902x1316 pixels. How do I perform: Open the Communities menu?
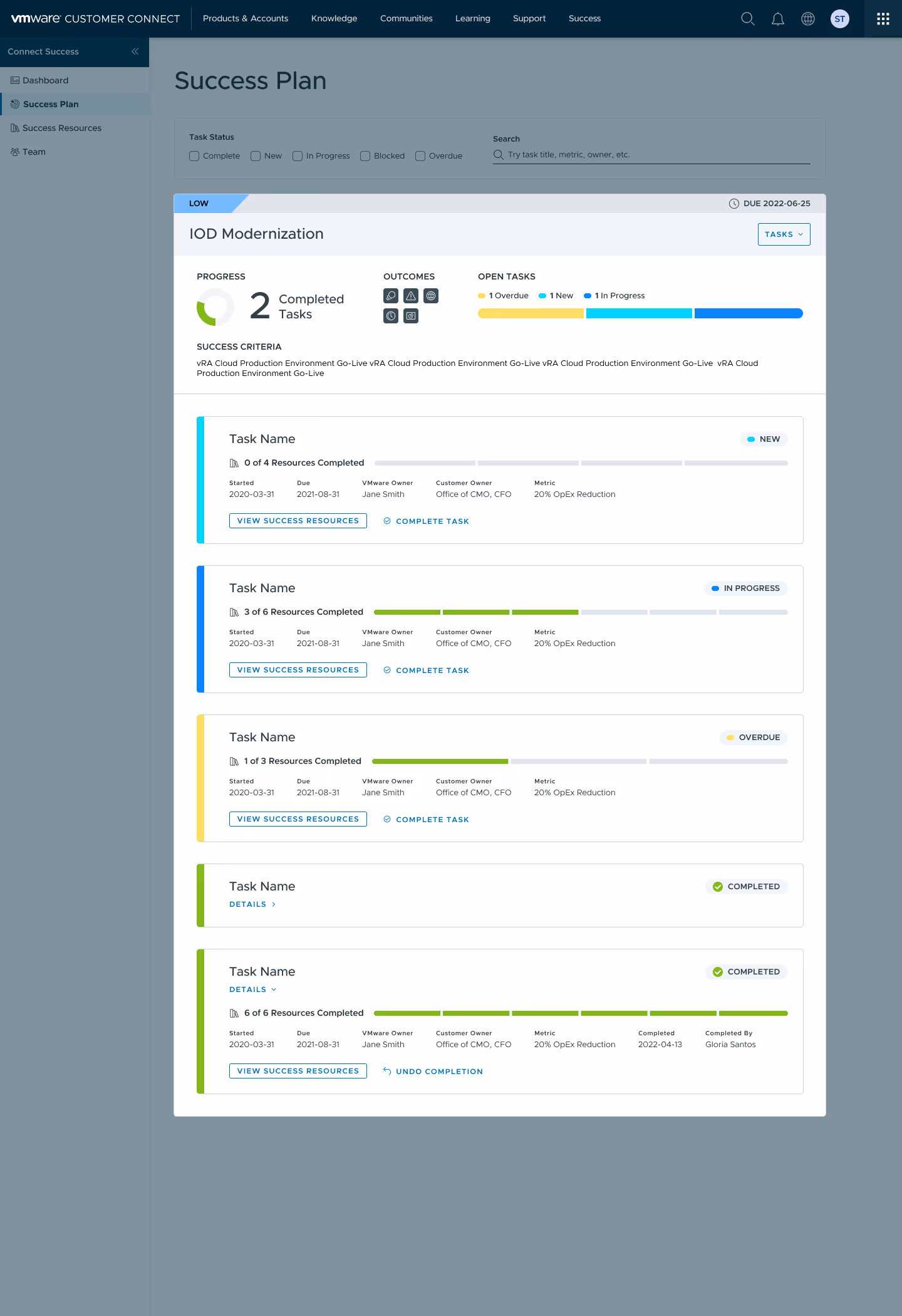pos(406,19)
